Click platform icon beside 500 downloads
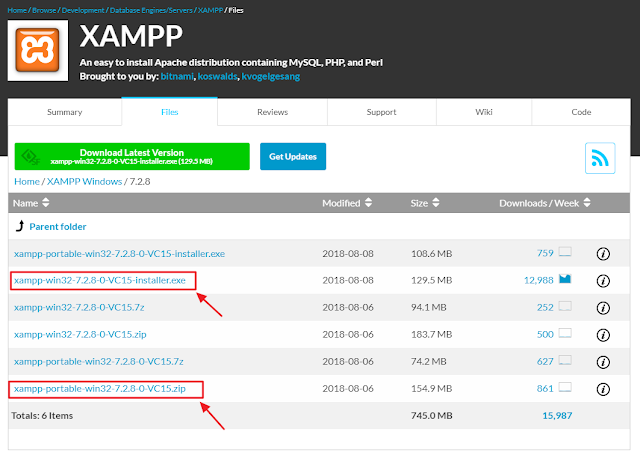This screenshot has height=458, width=640. (565, 333)
